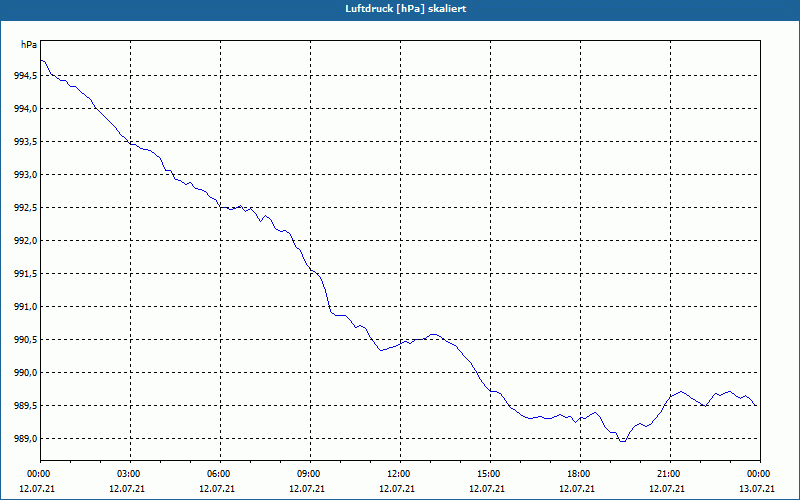Screen dimensions: 800x500
Task: Click the 00:00 time label for 12.07.21
Action: click(40, 474)
